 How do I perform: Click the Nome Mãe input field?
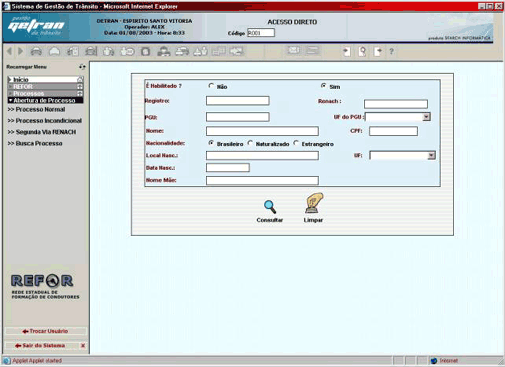262,180
